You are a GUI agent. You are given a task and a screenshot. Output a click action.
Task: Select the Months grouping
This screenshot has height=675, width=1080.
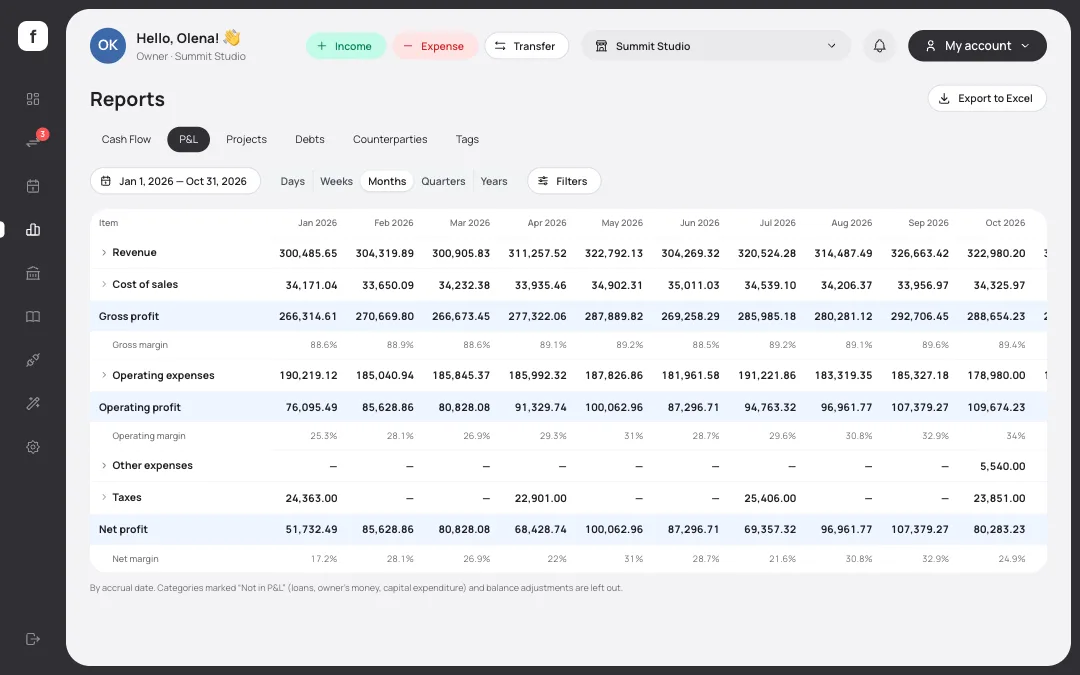[x=387, y=181]
